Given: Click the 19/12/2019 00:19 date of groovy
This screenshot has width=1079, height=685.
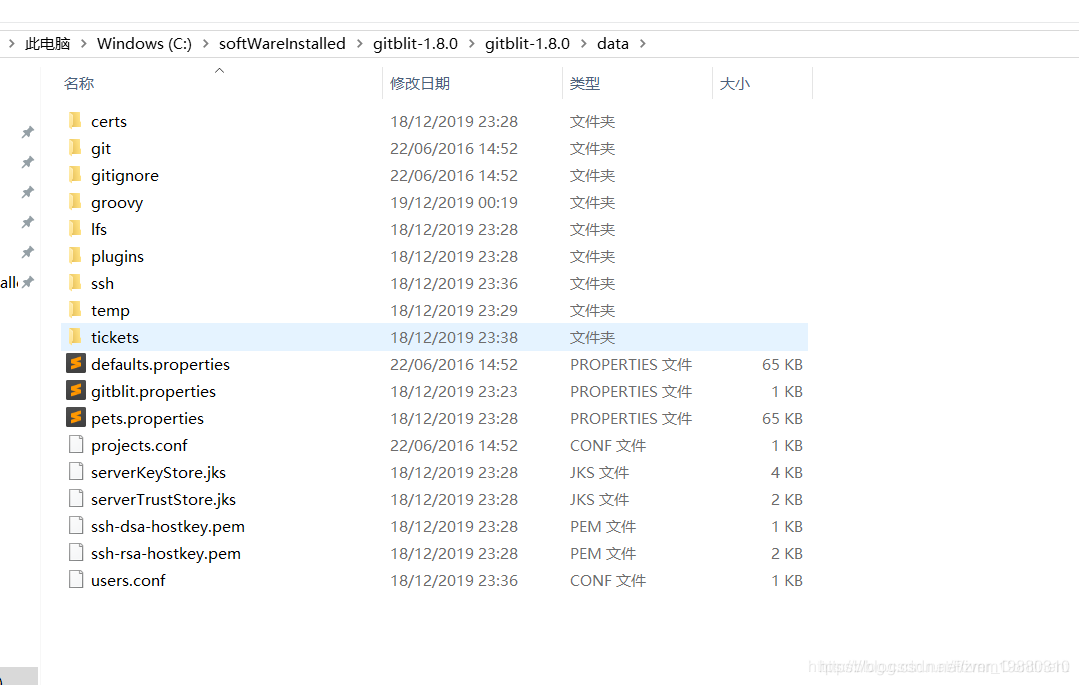Looking at the screenshot, I should click(453, 202).
